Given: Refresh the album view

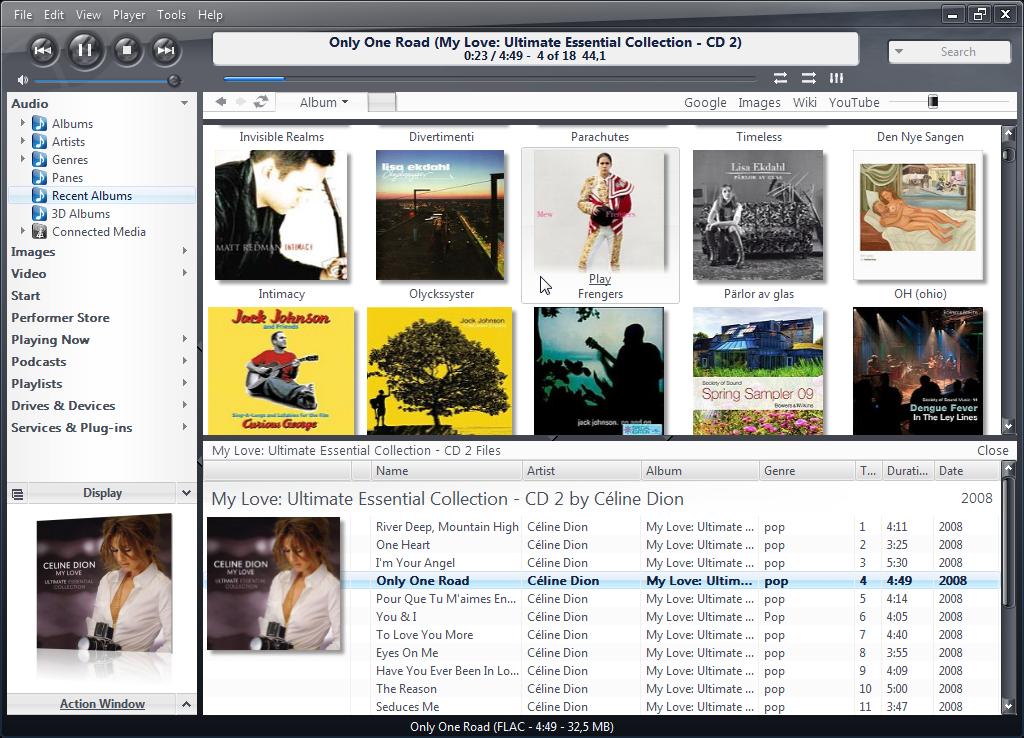Looking at the screenshot, I should pos(261,102).
